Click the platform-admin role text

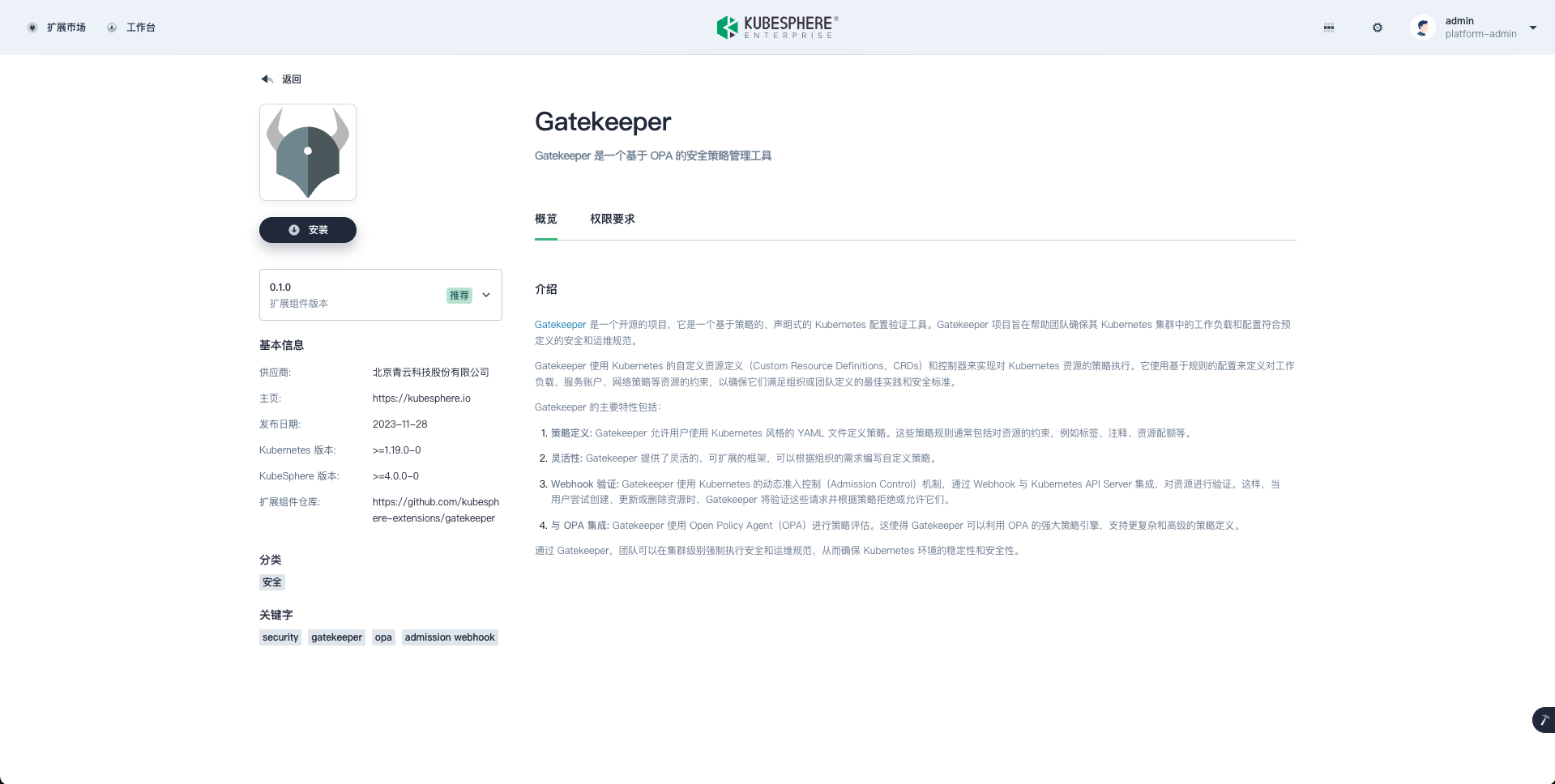pyautogui.click(x=1480, y=34)
